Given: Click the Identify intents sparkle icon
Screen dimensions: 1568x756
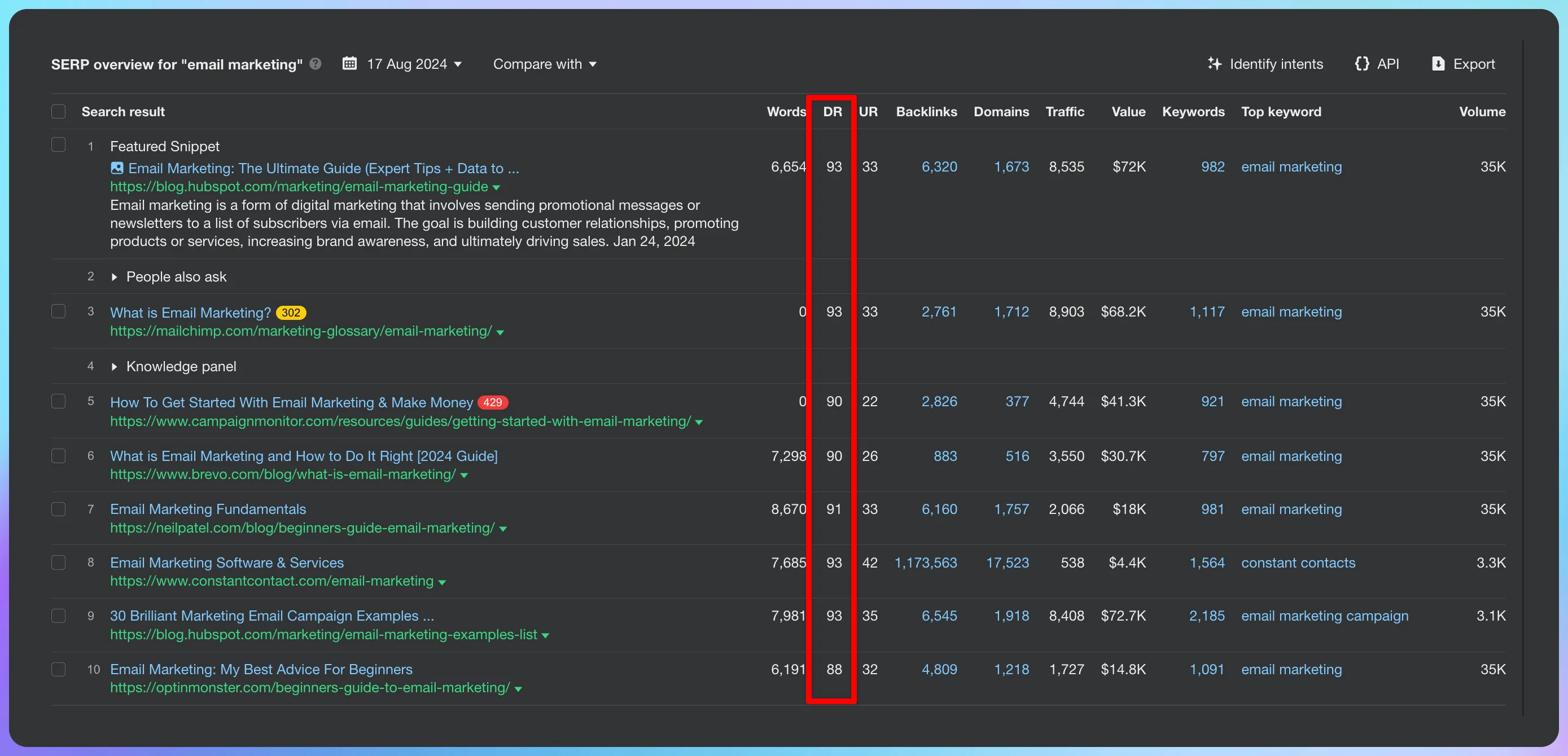Looking at the screenshot, I should pos(1214,64).
